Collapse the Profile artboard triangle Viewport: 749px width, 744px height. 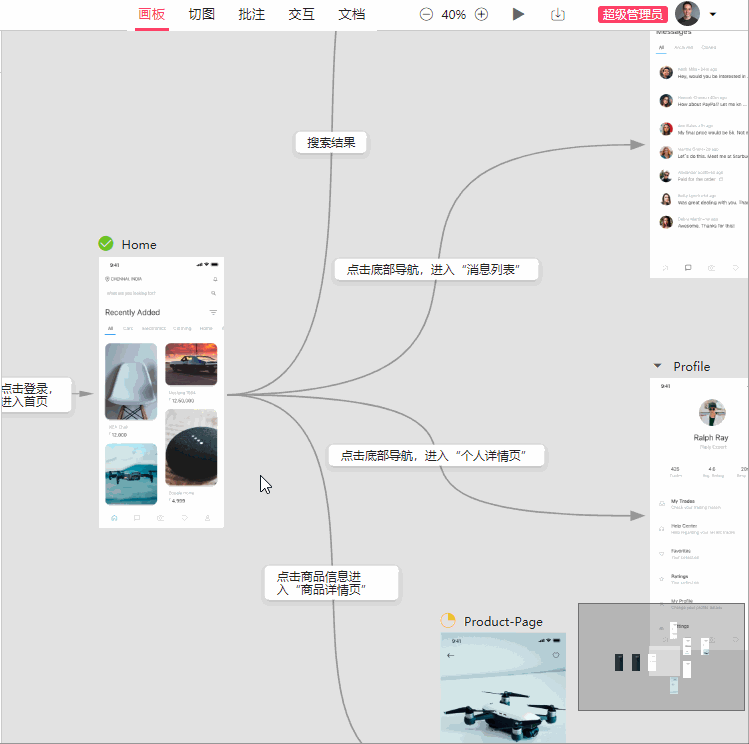pyautogui.click(x=657, y=366)
